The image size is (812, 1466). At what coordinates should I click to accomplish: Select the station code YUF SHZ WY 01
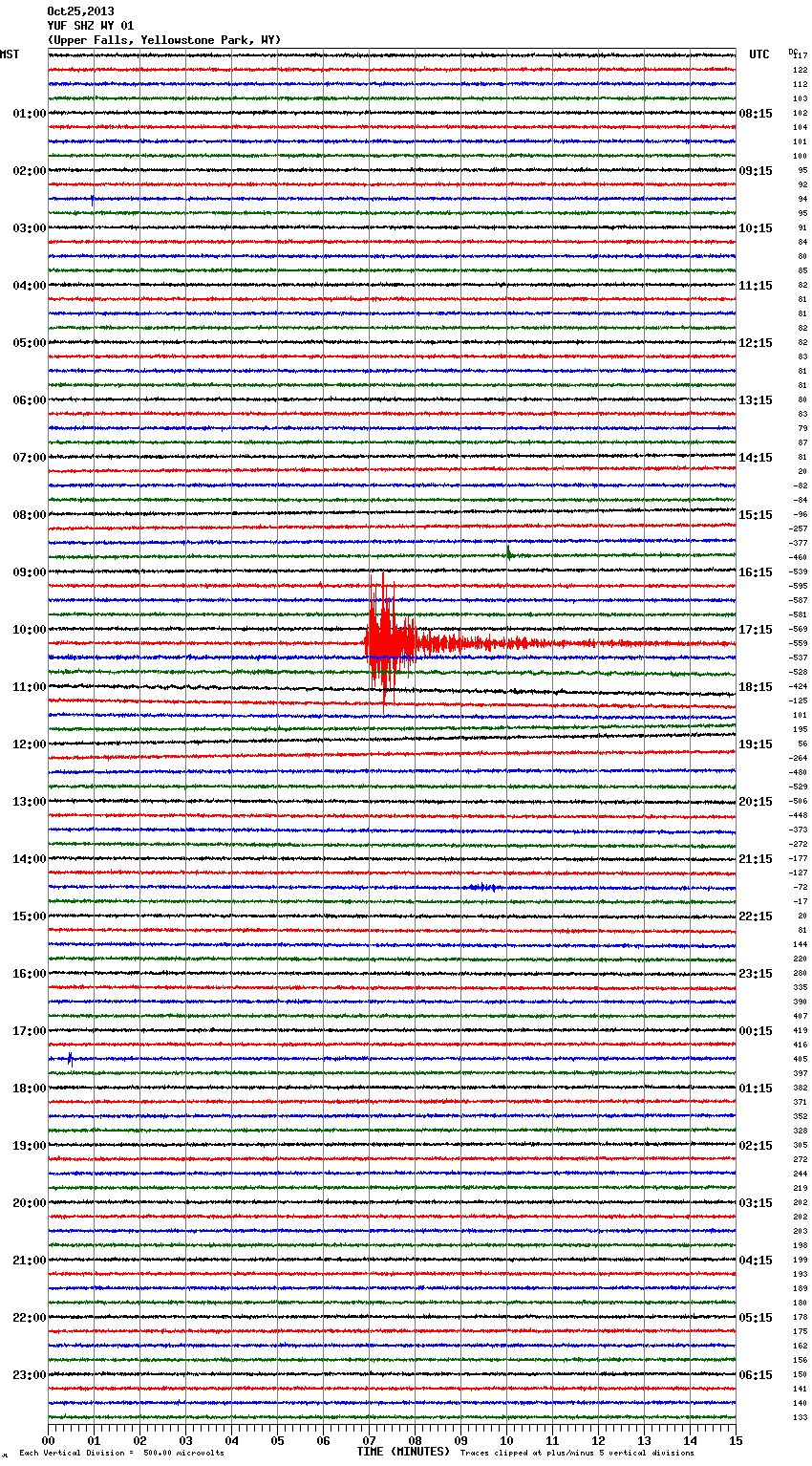click(91, 26)
